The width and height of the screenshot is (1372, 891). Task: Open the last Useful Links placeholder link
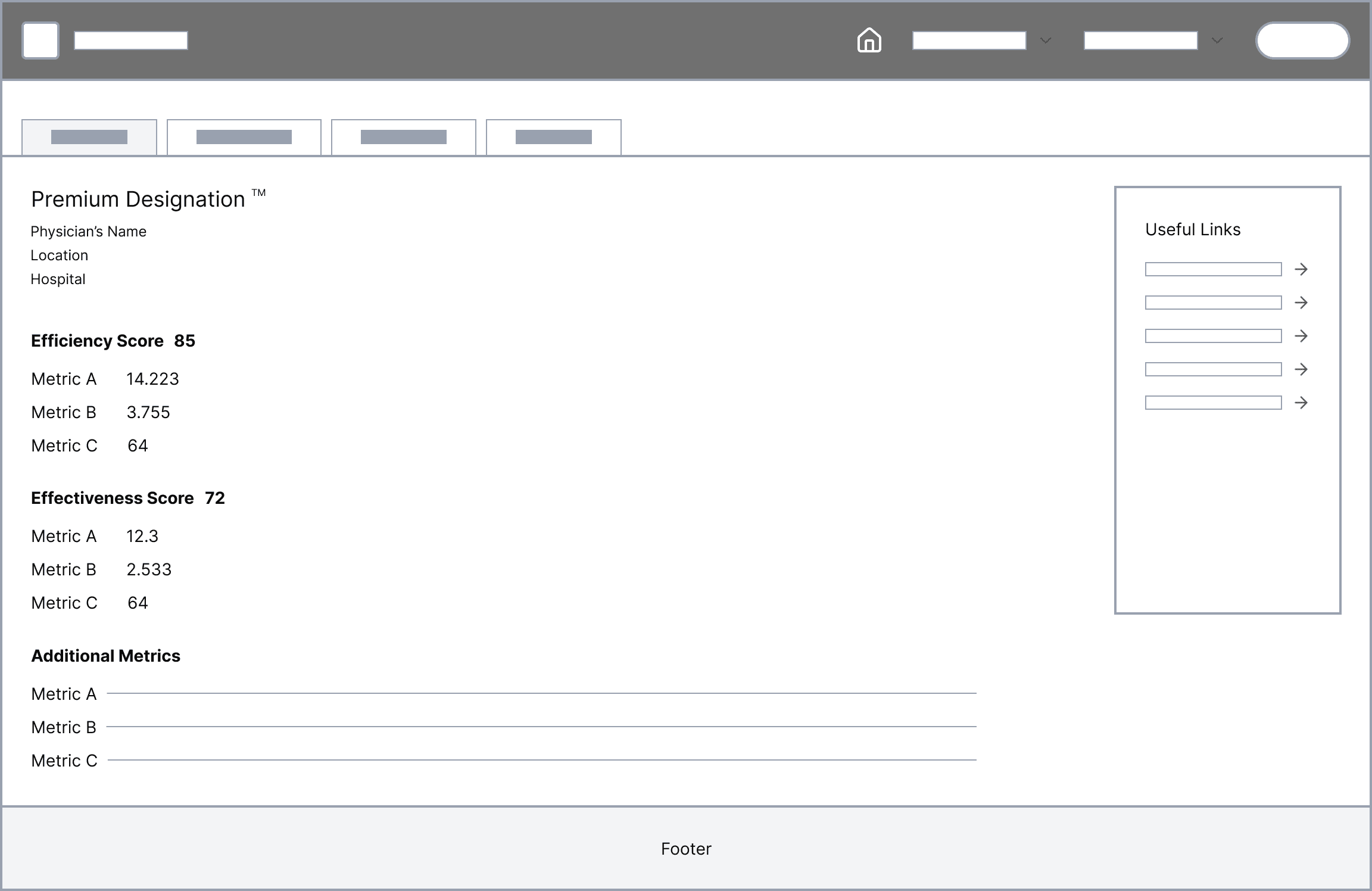tap(1213, 403)
